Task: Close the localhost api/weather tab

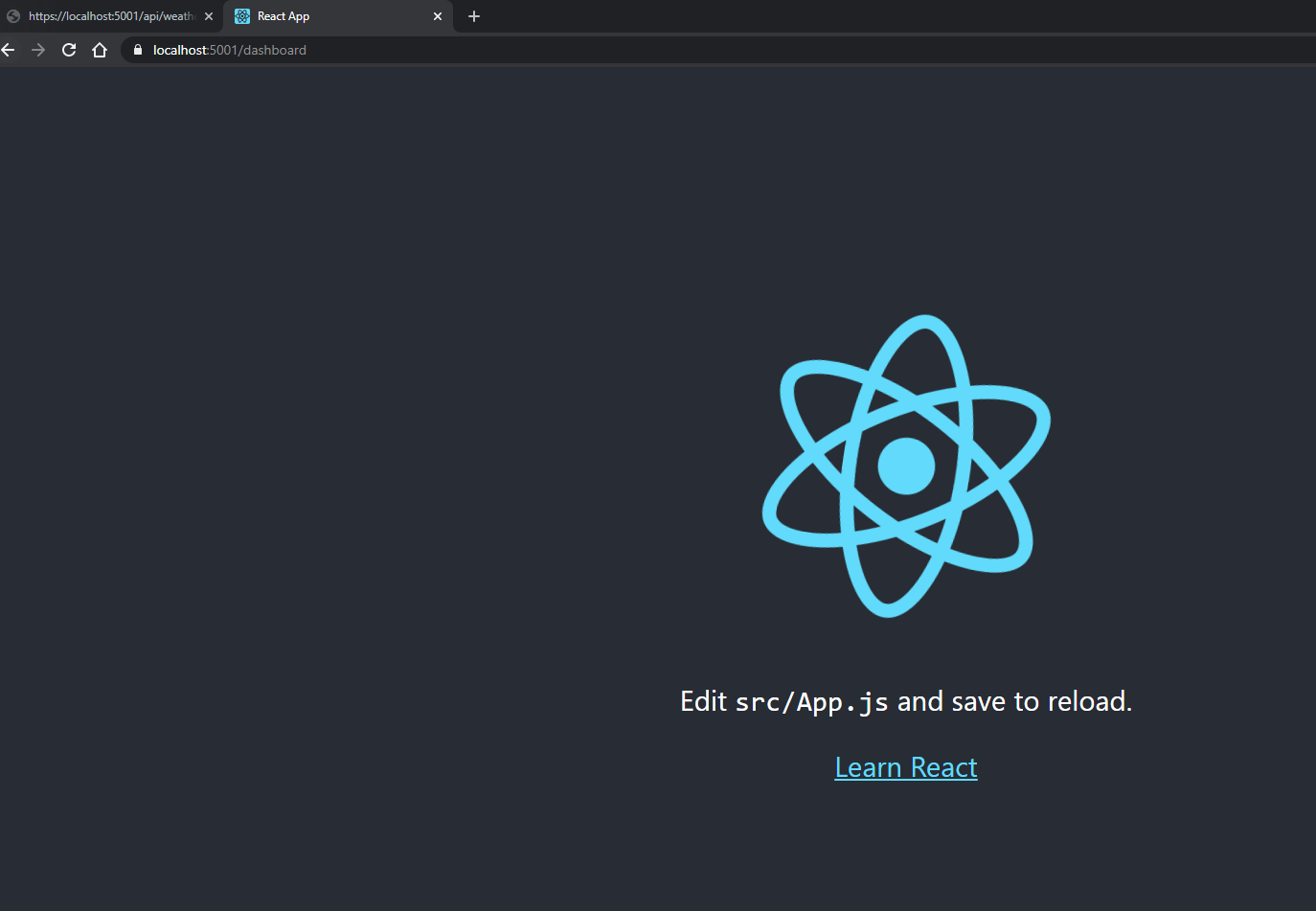Action: coord(209,16)
